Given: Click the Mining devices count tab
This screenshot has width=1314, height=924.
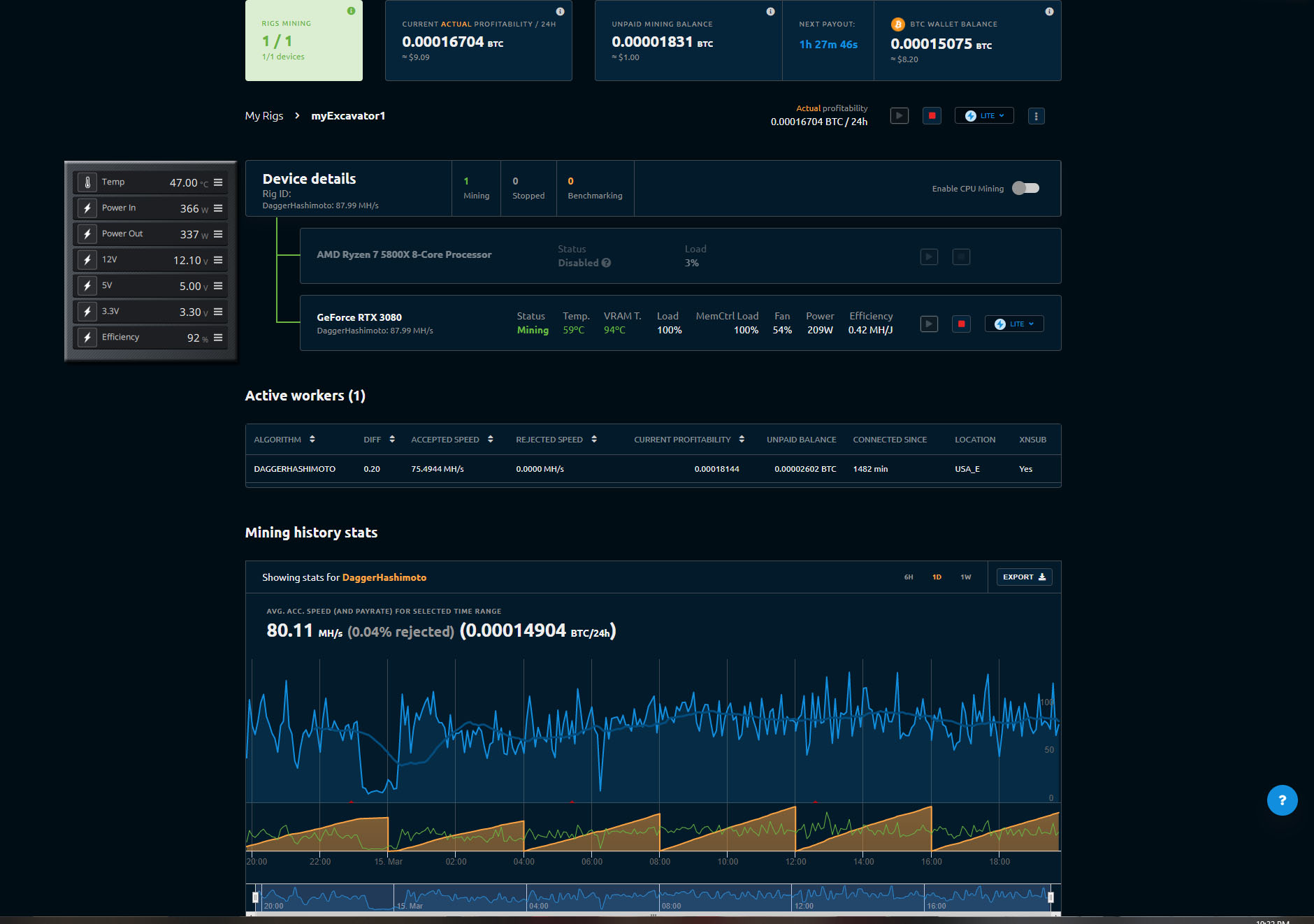Looking at the screenshot, I should coord(476,189).
